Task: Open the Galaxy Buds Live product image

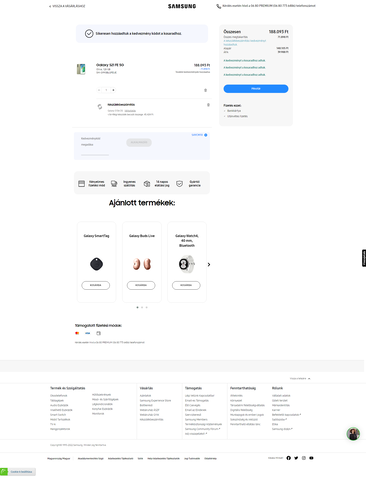Action: coord(142,264)
